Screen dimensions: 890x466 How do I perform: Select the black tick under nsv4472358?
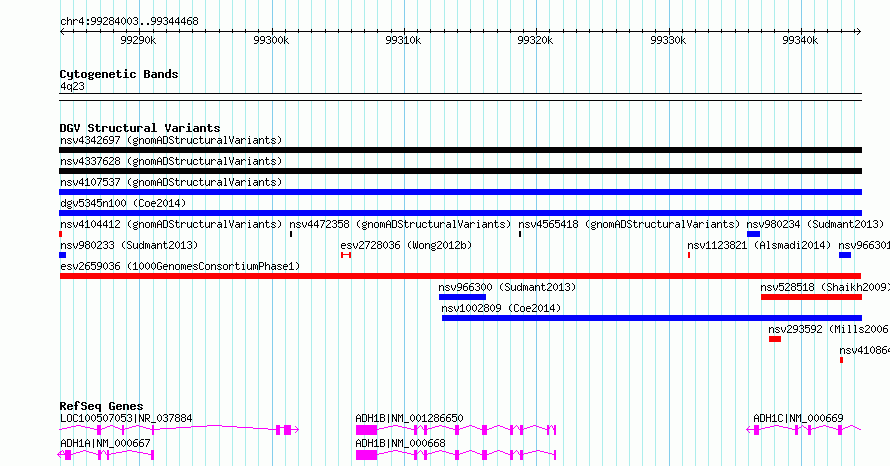[291, 234]
